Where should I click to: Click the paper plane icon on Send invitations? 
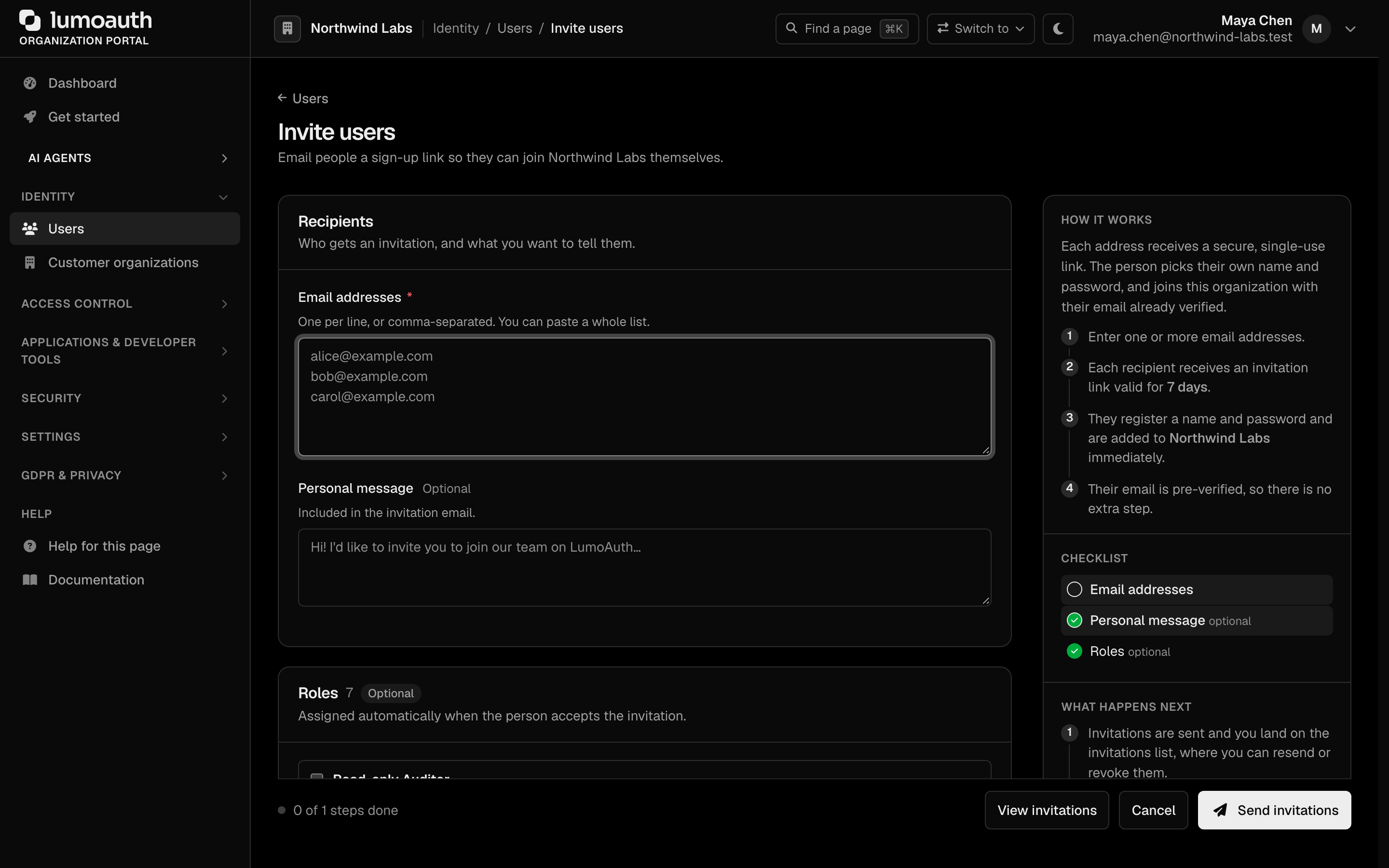click(x=1220, y=810)
